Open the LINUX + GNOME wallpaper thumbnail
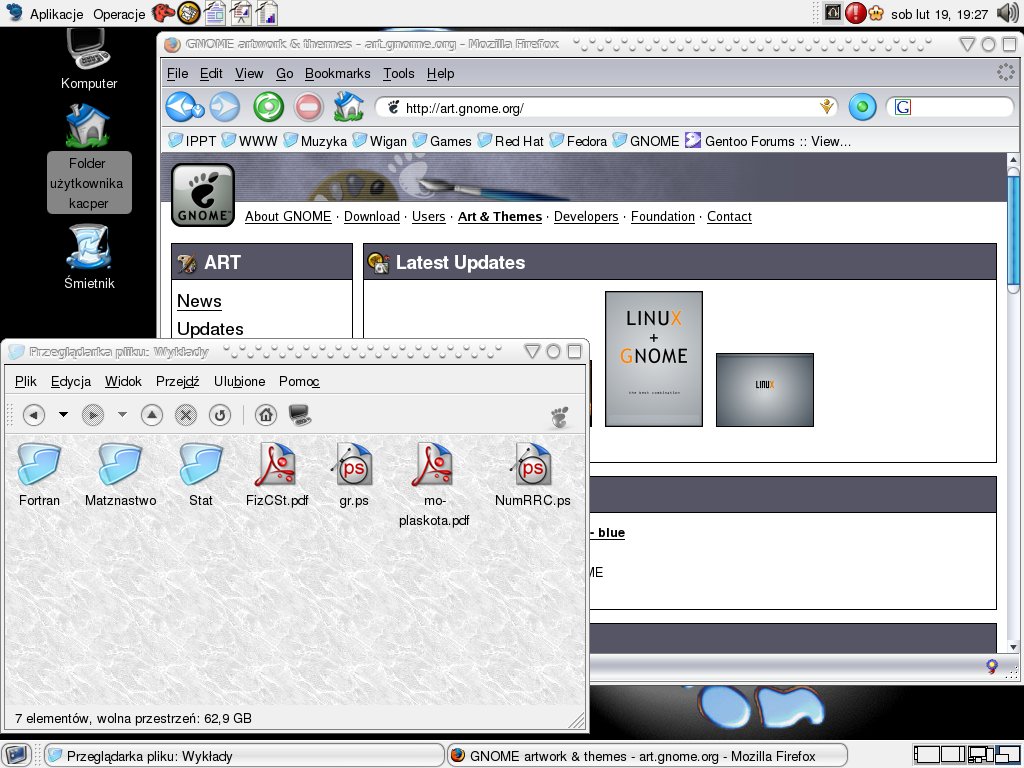The height and width of the screenshot is (768, 1024). (x=654, y=359)
